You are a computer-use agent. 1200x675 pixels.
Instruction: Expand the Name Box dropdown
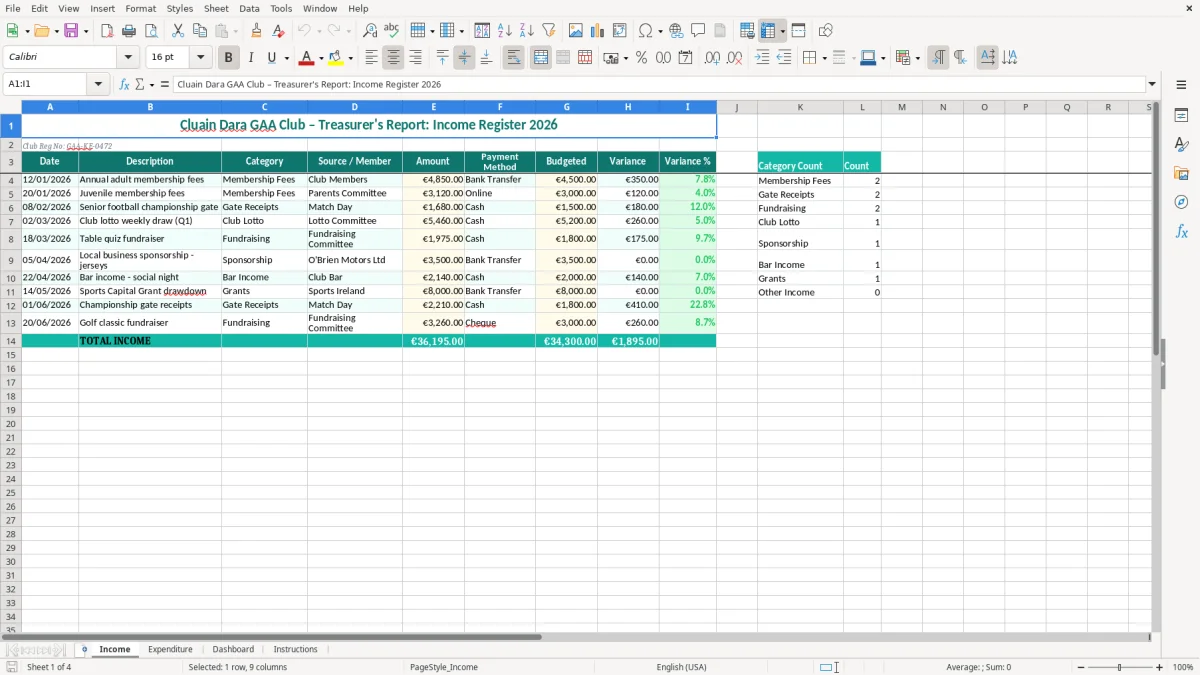click(x=98, y=85)
